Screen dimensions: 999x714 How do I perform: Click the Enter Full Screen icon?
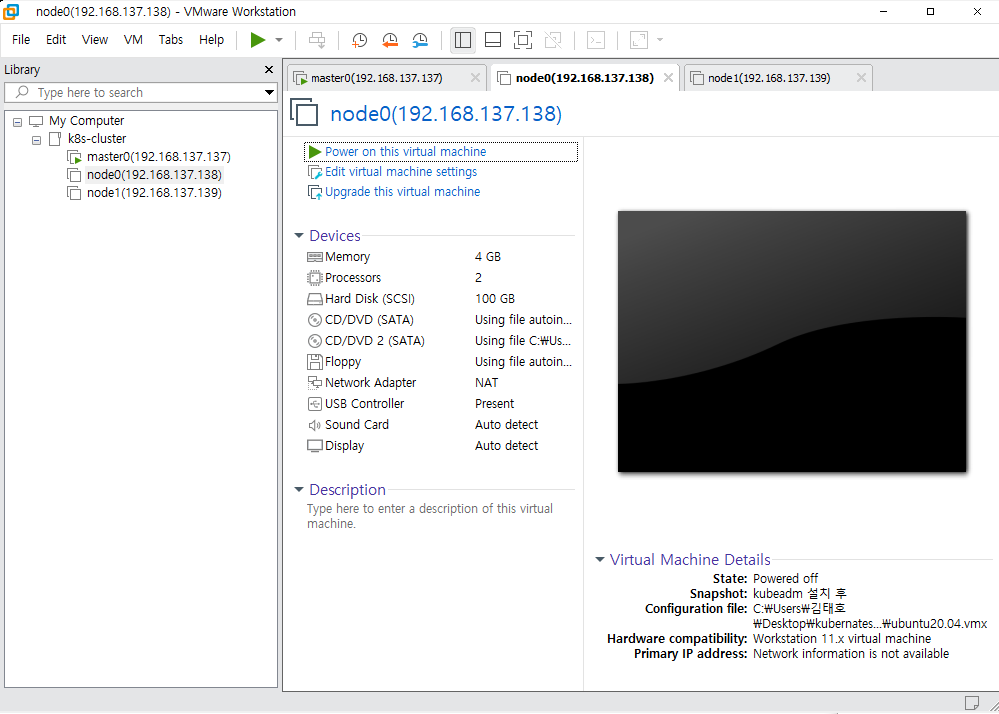[x=523, y=40]
